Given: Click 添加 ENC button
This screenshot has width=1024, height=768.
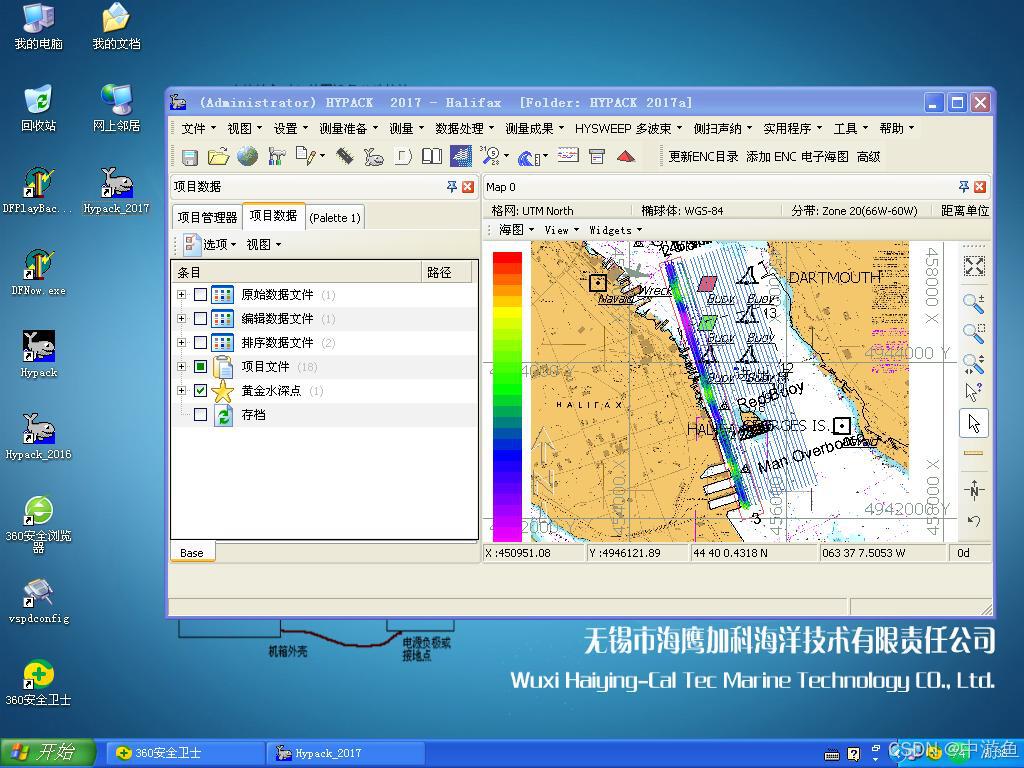Looking at the screenshot, I should point(771,157).
